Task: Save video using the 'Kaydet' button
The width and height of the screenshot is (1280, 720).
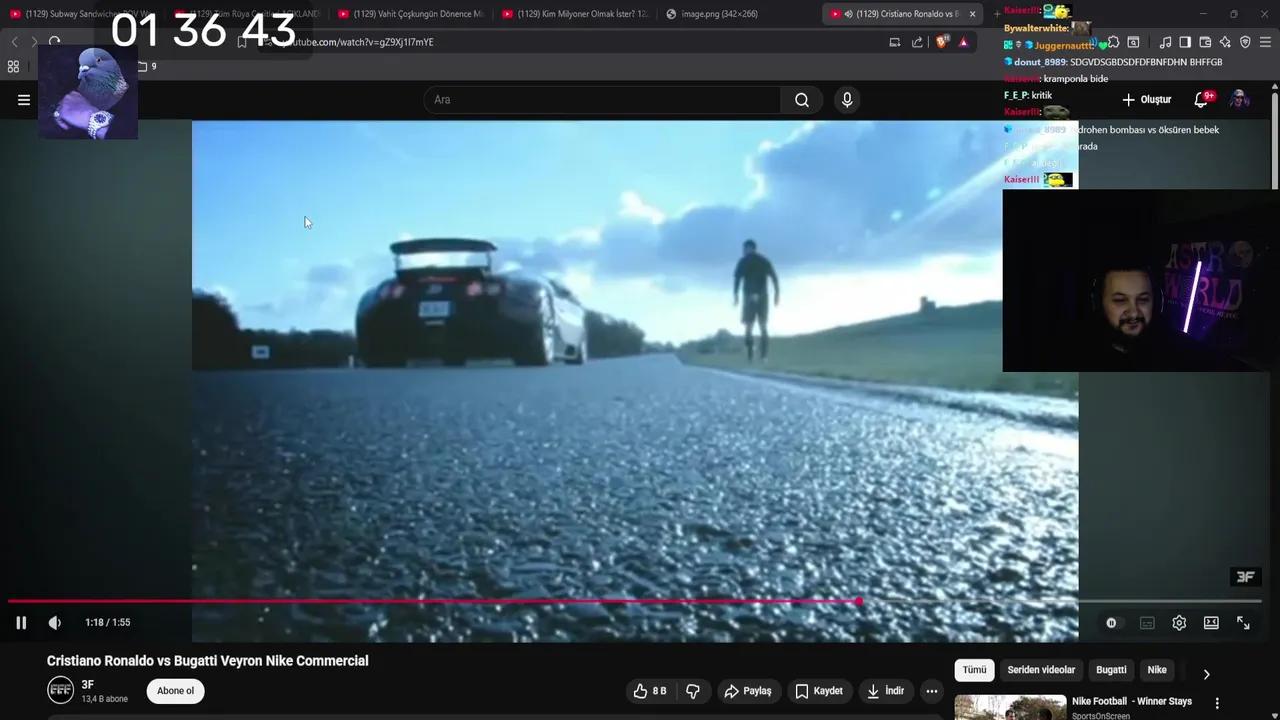Action: click(819, 691)
